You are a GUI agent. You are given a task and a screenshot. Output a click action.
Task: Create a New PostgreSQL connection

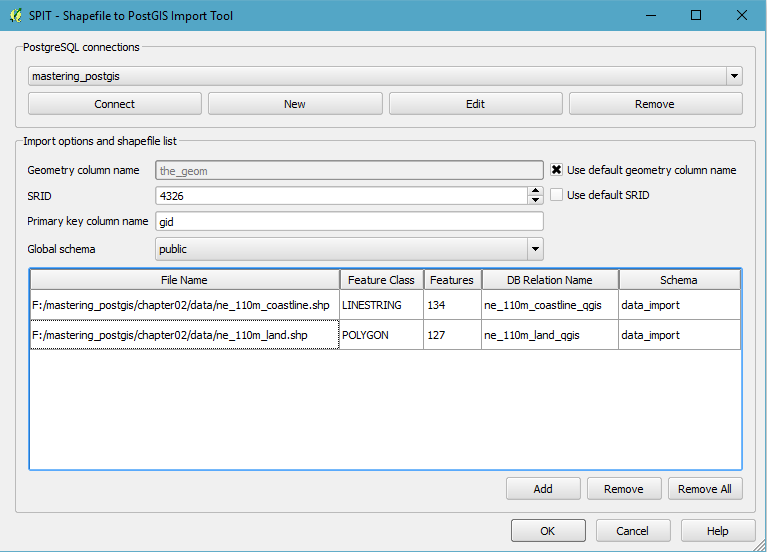tap(295, 104)
